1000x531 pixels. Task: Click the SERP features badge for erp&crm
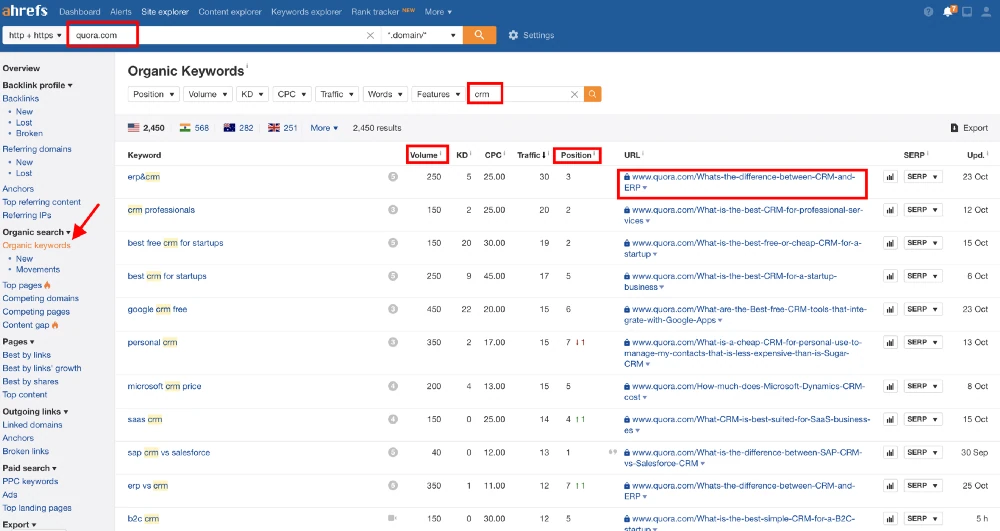click(393, 177)
